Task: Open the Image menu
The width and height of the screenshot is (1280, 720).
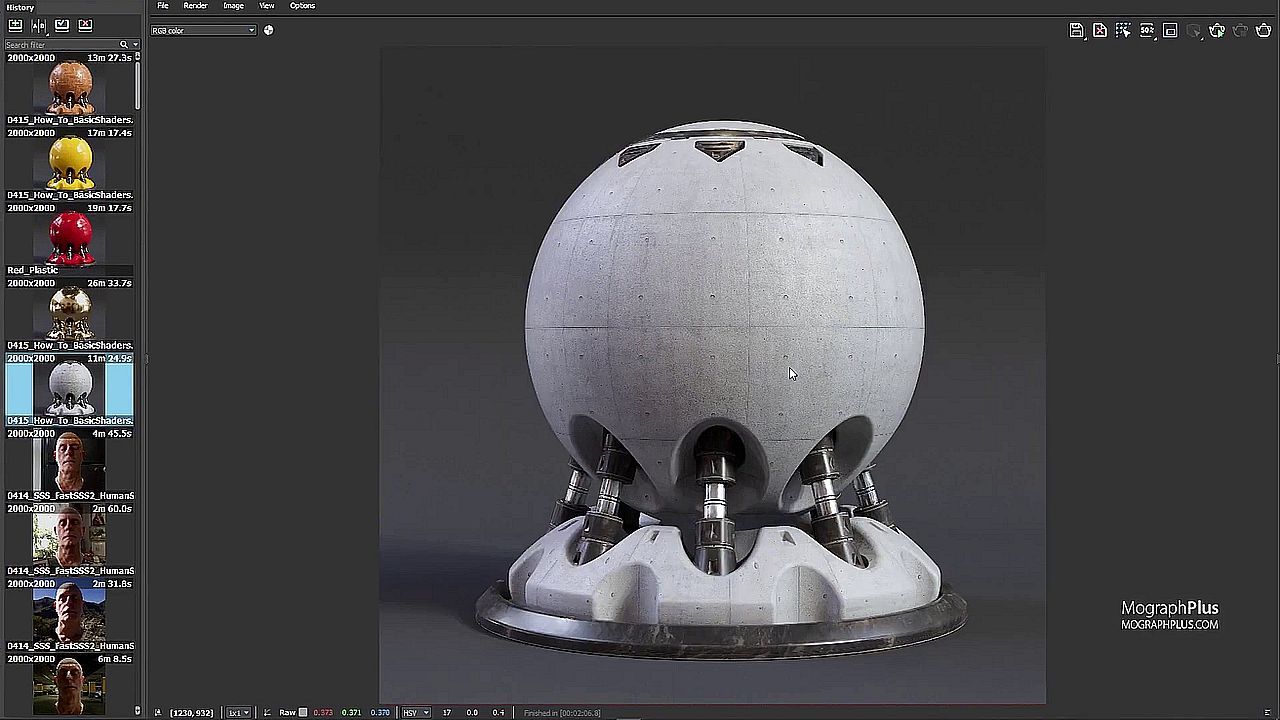Action: pyautogui.click(x=233, y=6)
